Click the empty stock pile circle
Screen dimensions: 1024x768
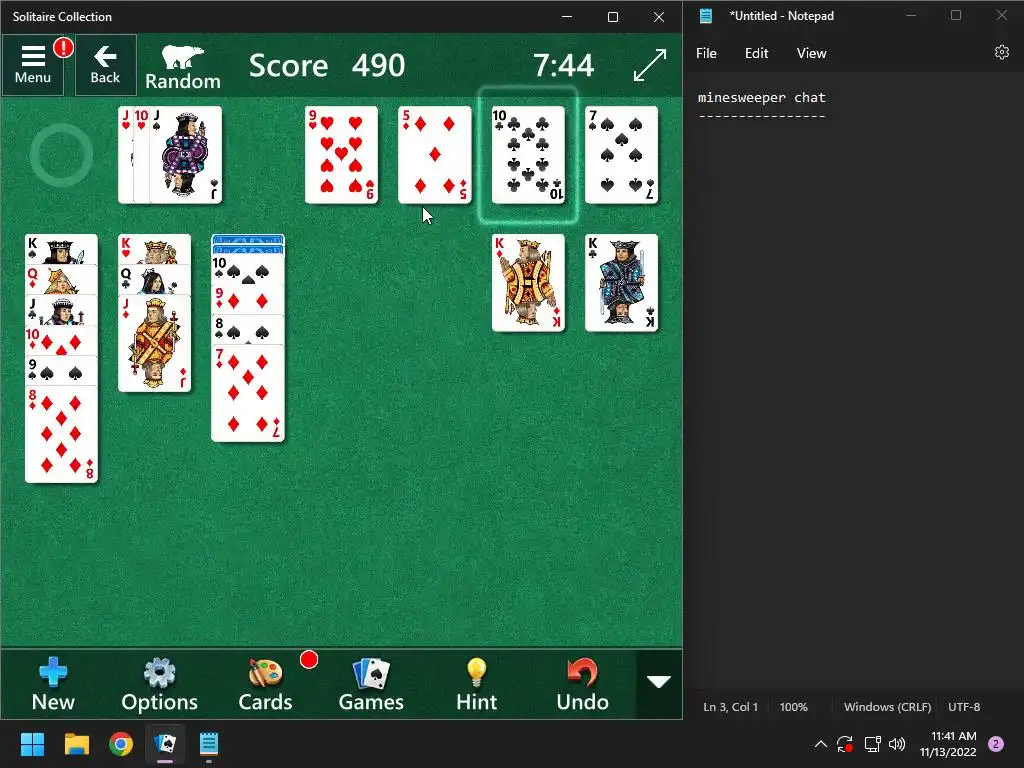point(61,155)
